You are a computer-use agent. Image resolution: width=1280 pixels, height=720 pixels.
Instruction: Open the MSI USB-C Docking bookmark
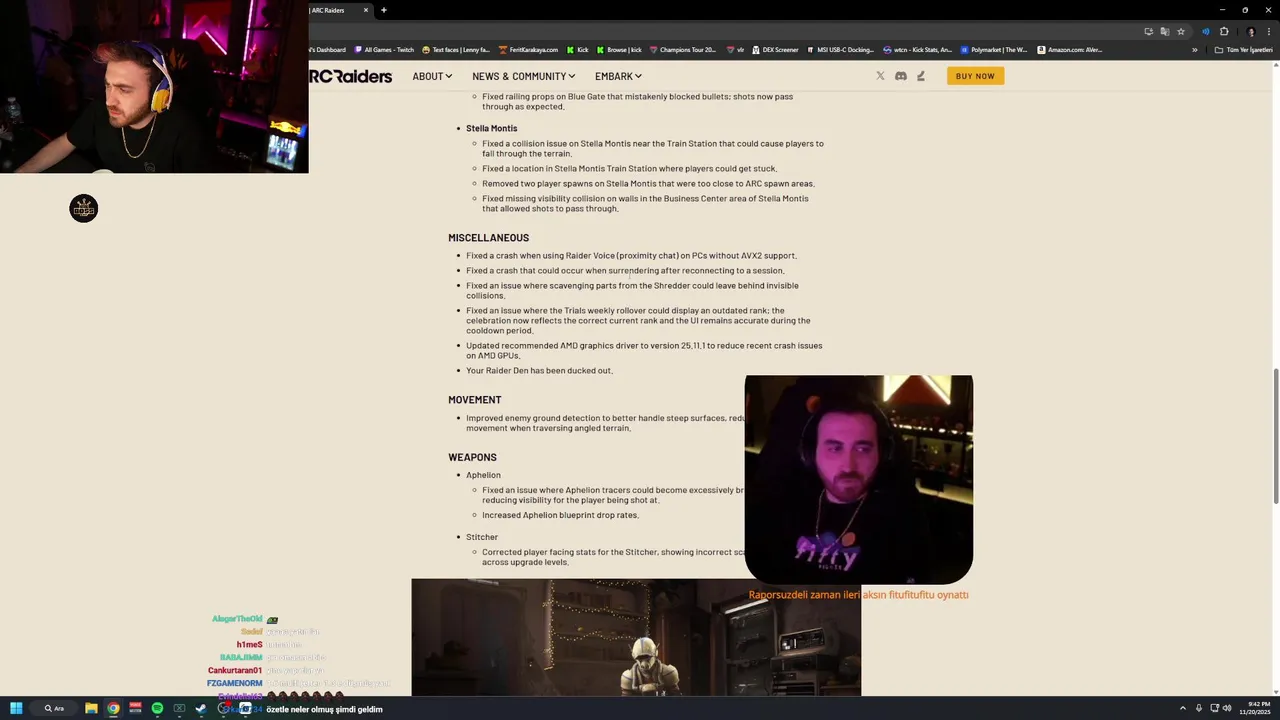tap(840, 49)
